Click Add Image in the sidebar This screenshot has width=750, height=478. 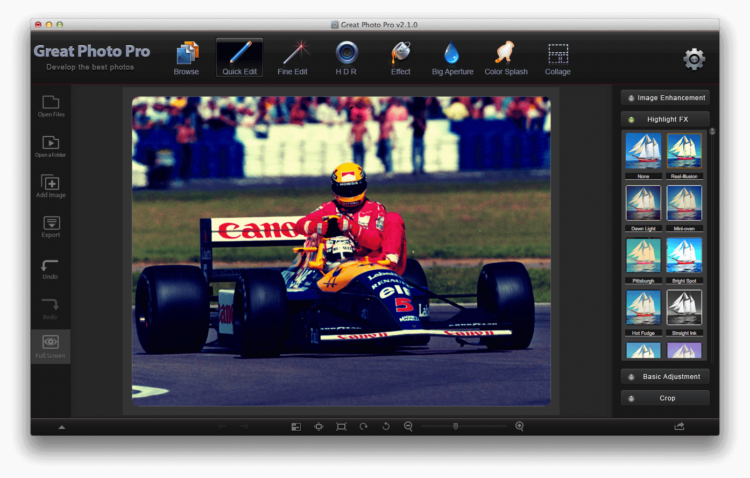coord(51,186)
